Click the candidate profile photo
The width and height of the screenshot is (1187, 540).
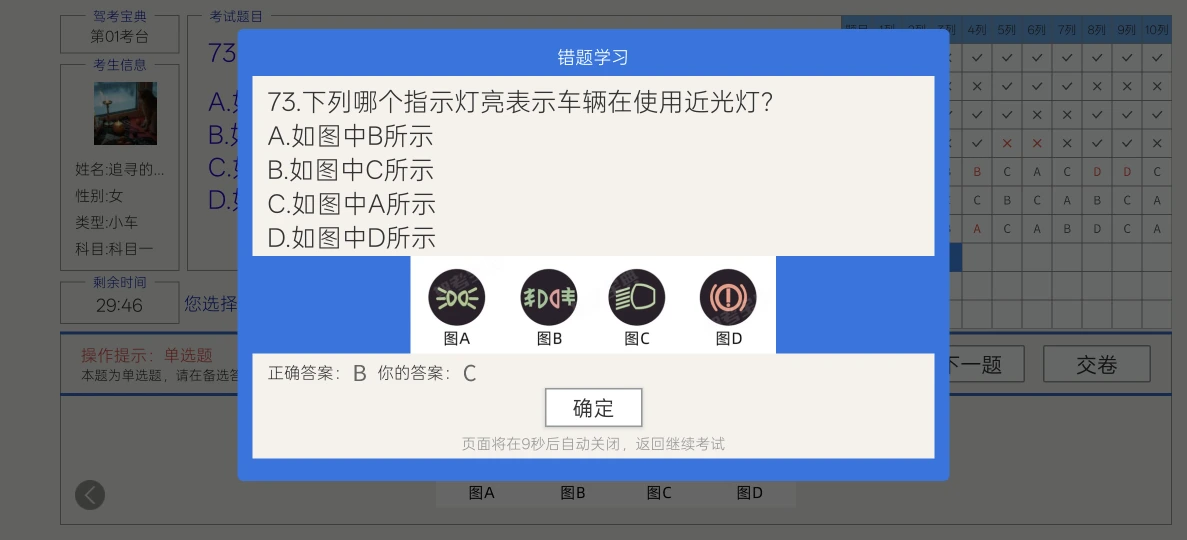tap(126, 114)
